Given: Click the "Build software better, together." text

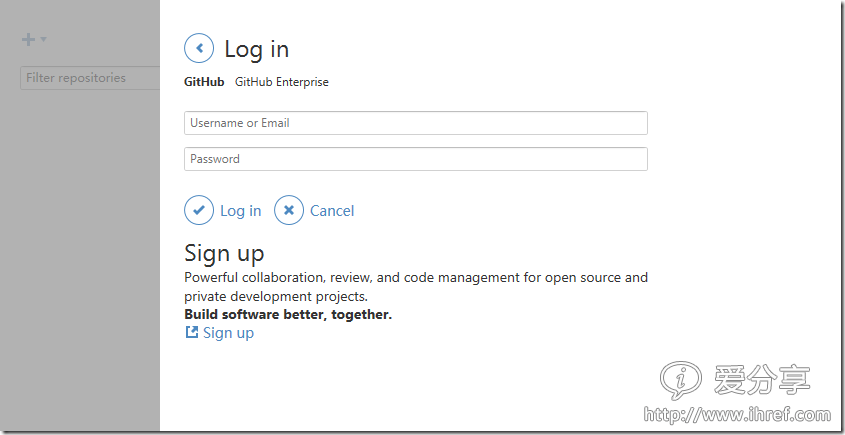Looking at the screenshot, I should (x=288, y=314).
